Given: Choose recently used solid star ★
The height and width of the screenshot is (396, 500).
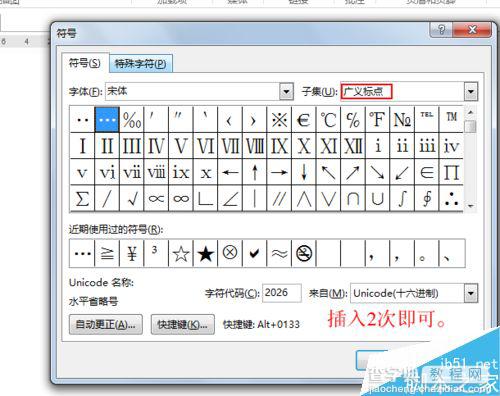Looking at the screenshot, I should [x=205, y=253].
